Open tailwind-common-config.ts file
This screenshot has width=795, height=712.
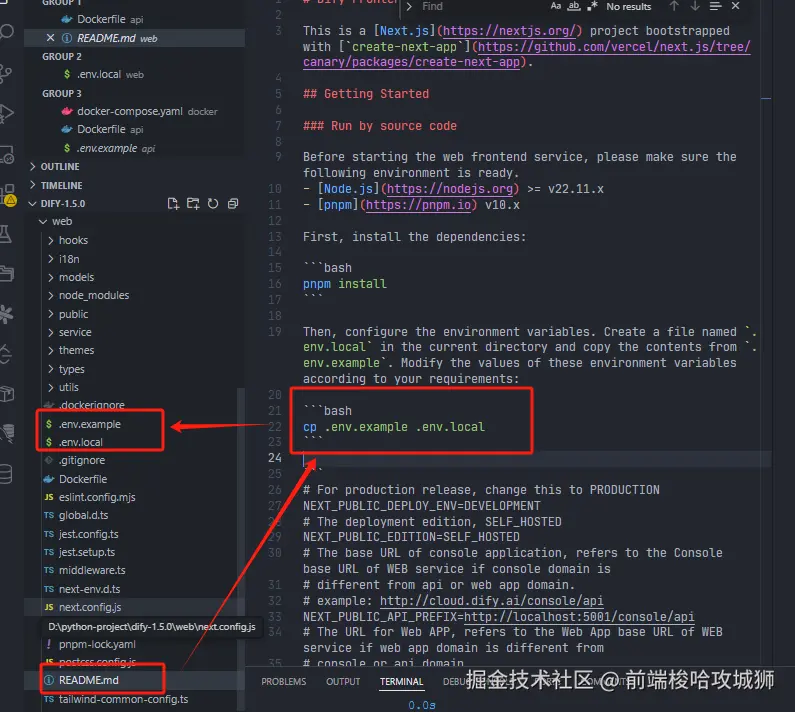click(x=123, y=700)
